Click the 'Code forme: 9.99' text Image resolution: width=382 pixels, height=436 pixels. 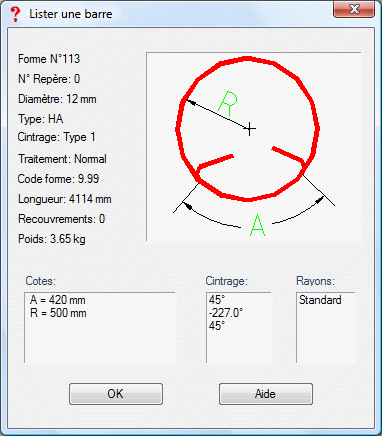point(58,179)
